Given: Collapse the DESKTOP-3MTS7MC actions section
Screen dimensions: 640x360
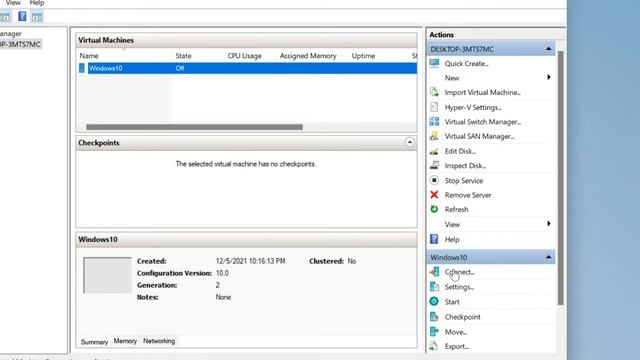Looking at the screenshot, I should coord(548,49).
